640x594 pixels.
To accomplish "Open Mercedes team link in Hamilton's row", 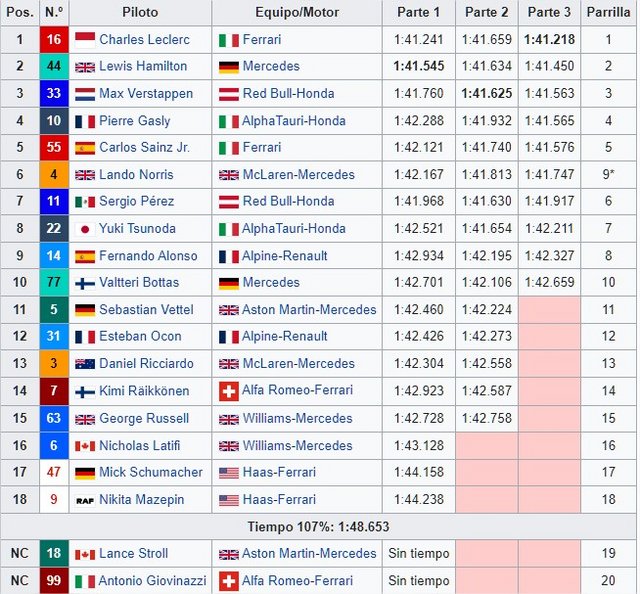I will coord(271,66).
